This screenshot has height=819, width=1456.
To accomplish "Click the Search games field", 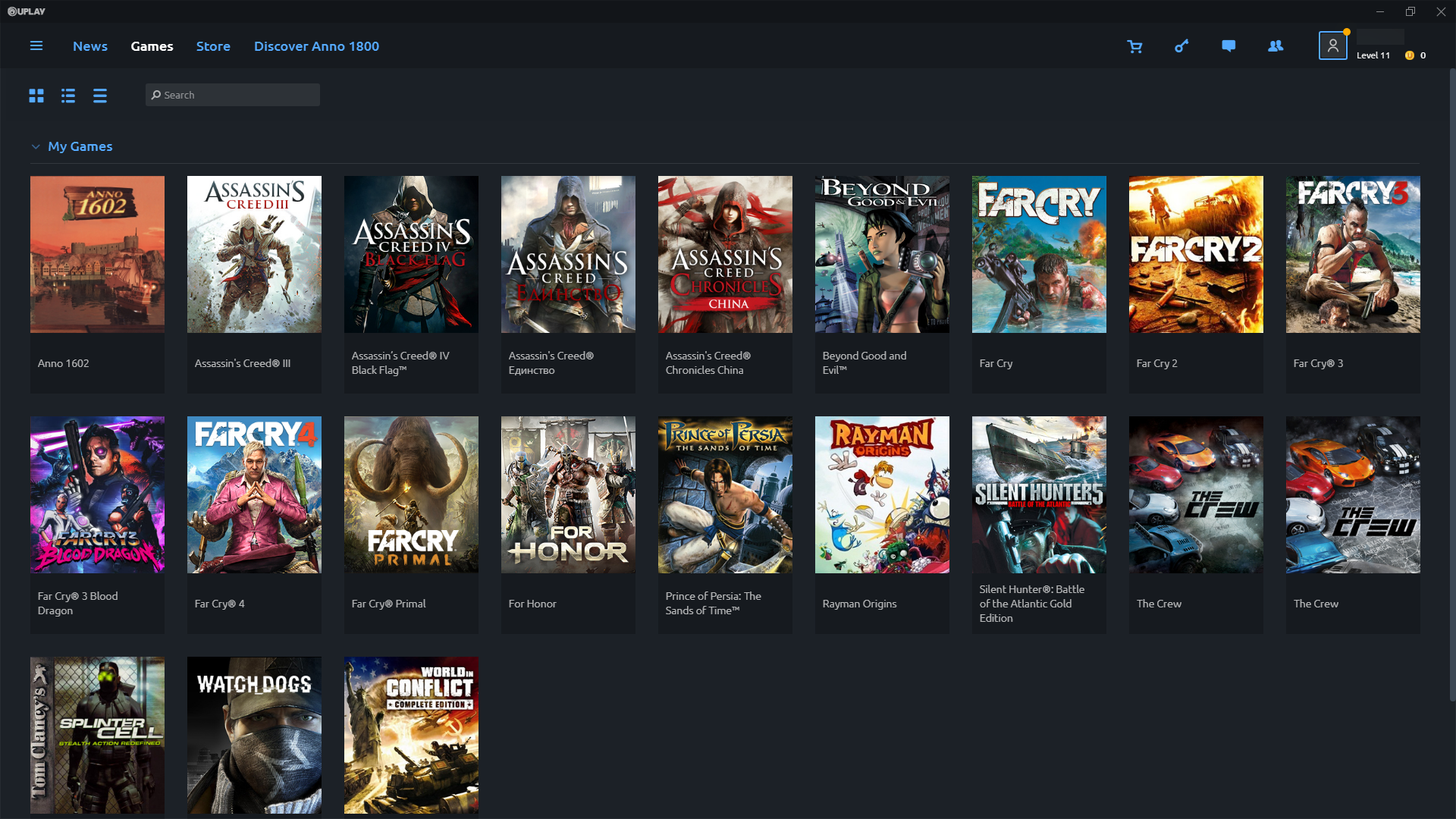I will pos(233,95).
